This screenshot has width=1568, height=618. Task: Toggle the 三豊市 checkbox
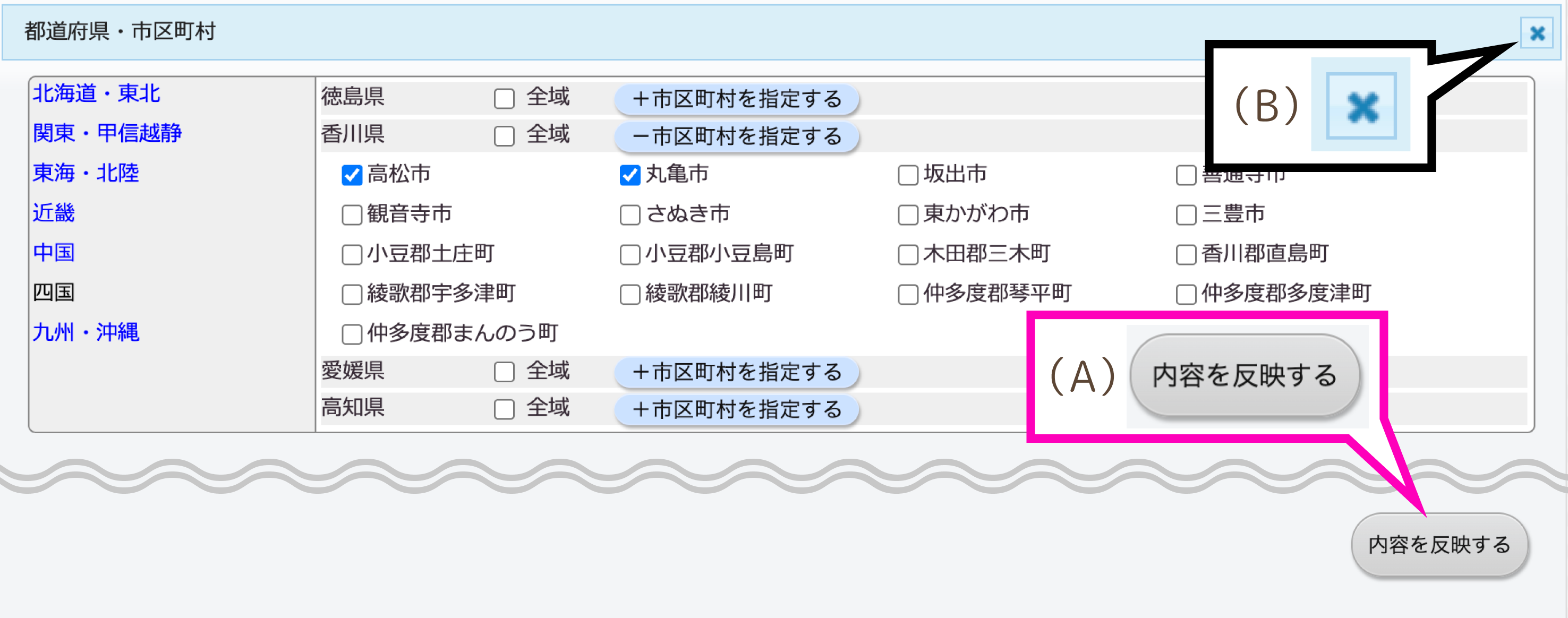click(1186, 214)
